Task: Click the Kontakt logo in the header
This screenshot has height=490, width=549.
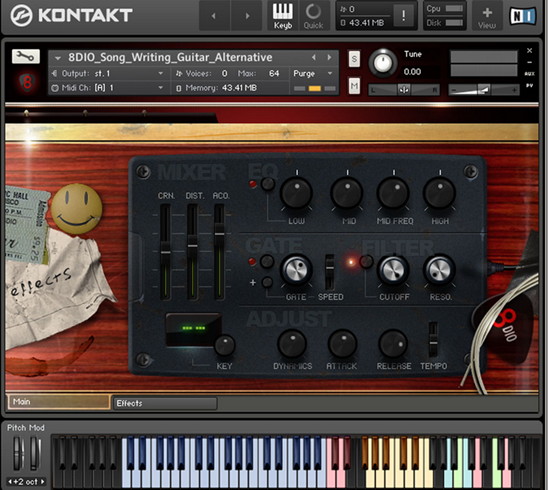Action: click(x=72, y=15)
